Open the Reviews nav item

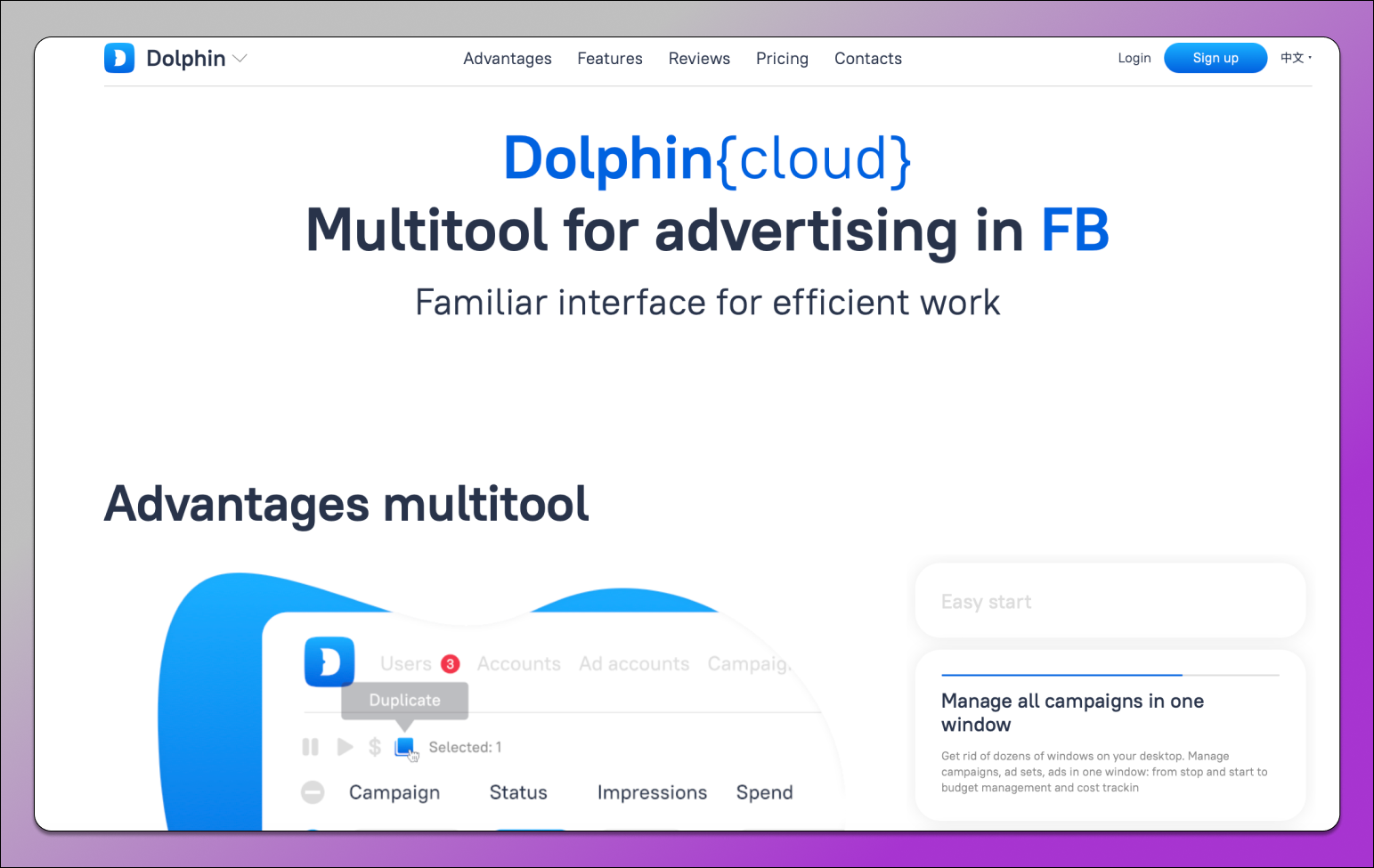(699, 59)
